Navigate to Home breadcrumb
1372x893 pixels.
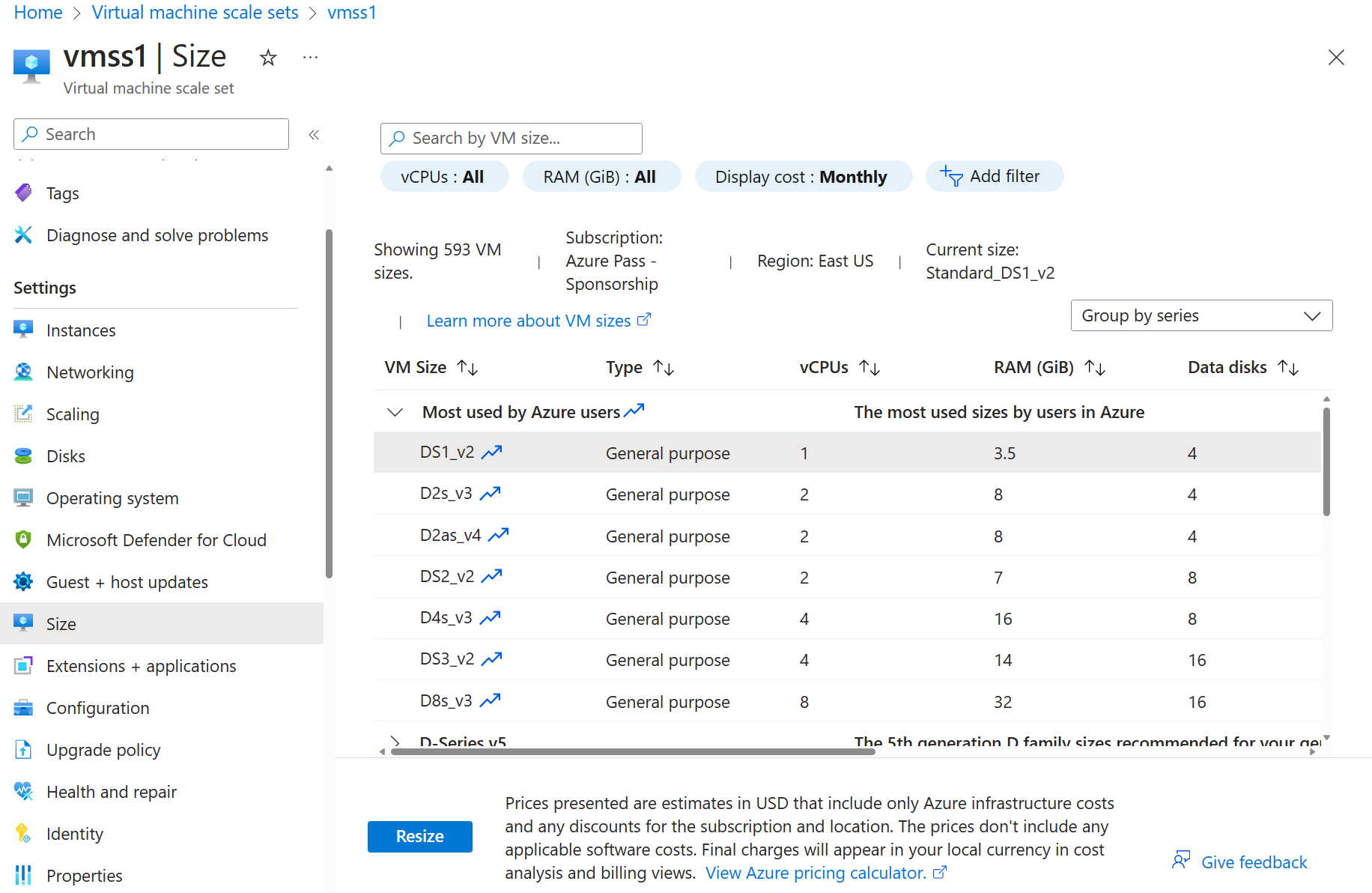[37, 12]
